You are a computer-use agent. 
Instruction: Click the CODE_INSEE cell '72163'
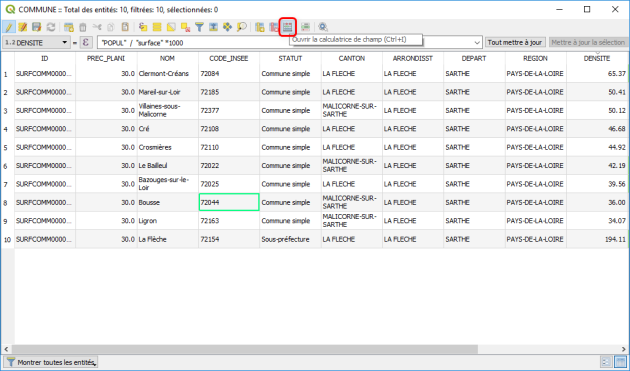(x=229, y=221)
